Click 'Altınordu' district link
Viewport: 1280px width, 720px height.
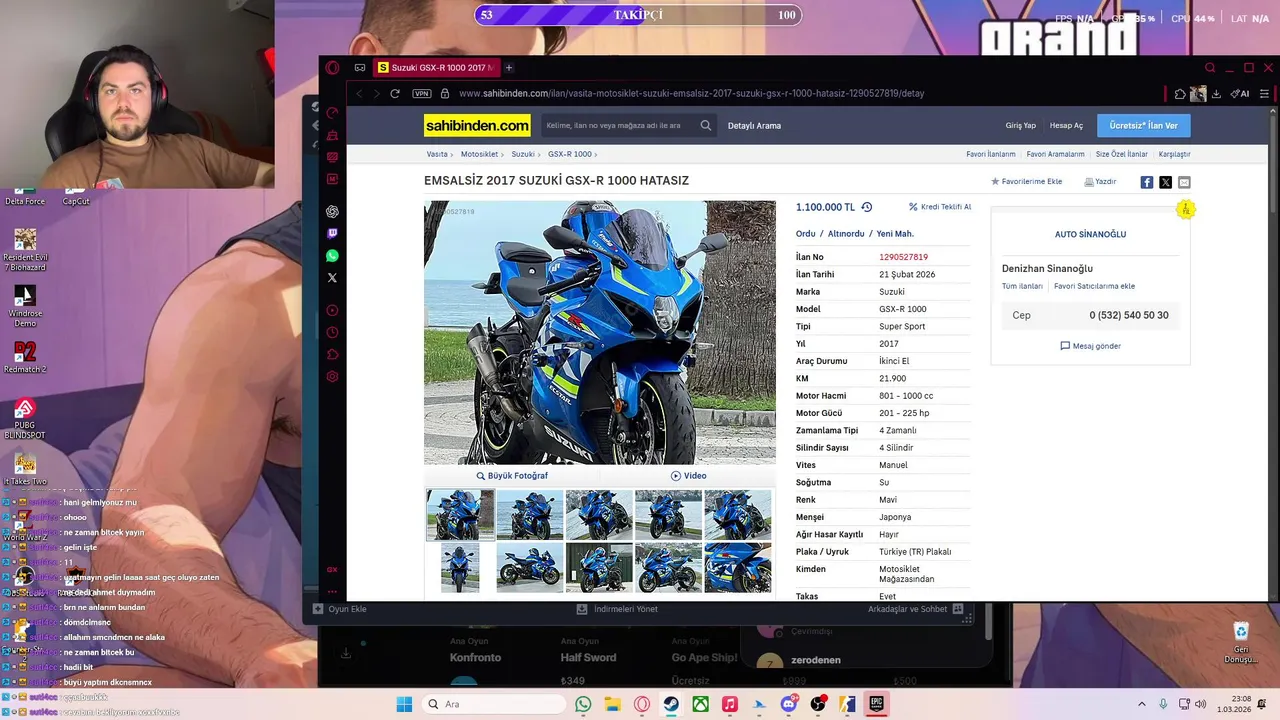[x=846, y=234]
